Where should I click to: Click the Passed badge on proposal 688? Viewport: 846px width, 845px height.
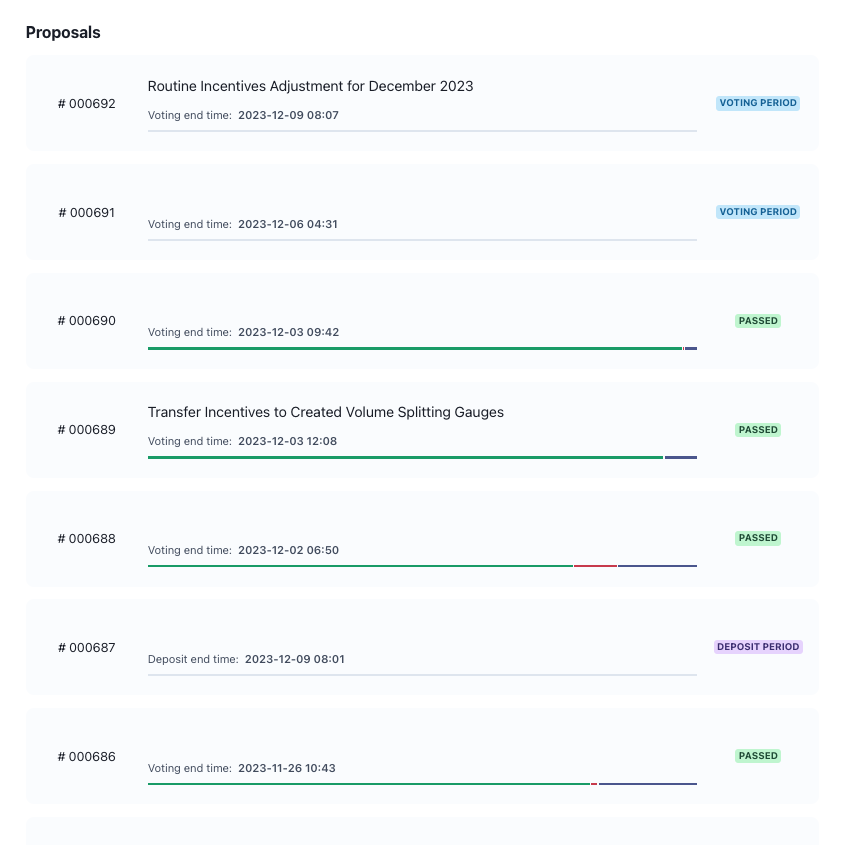click(758, 538)
